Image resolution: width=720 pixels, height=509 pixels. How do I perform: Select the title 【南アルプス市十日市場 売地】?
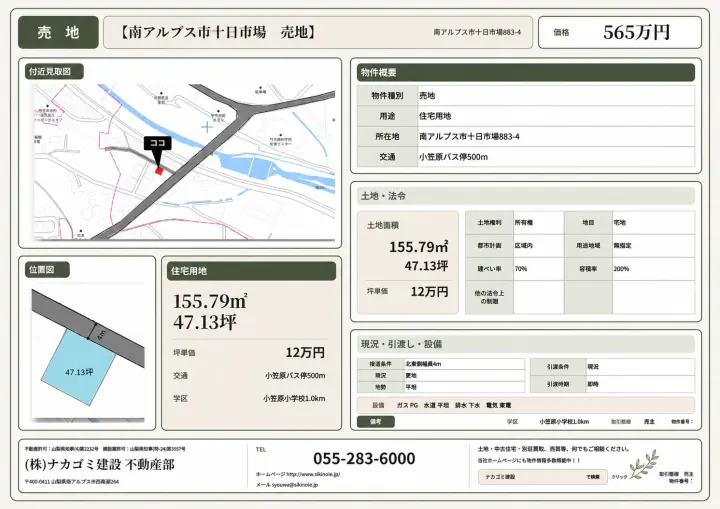coord(217,32)
